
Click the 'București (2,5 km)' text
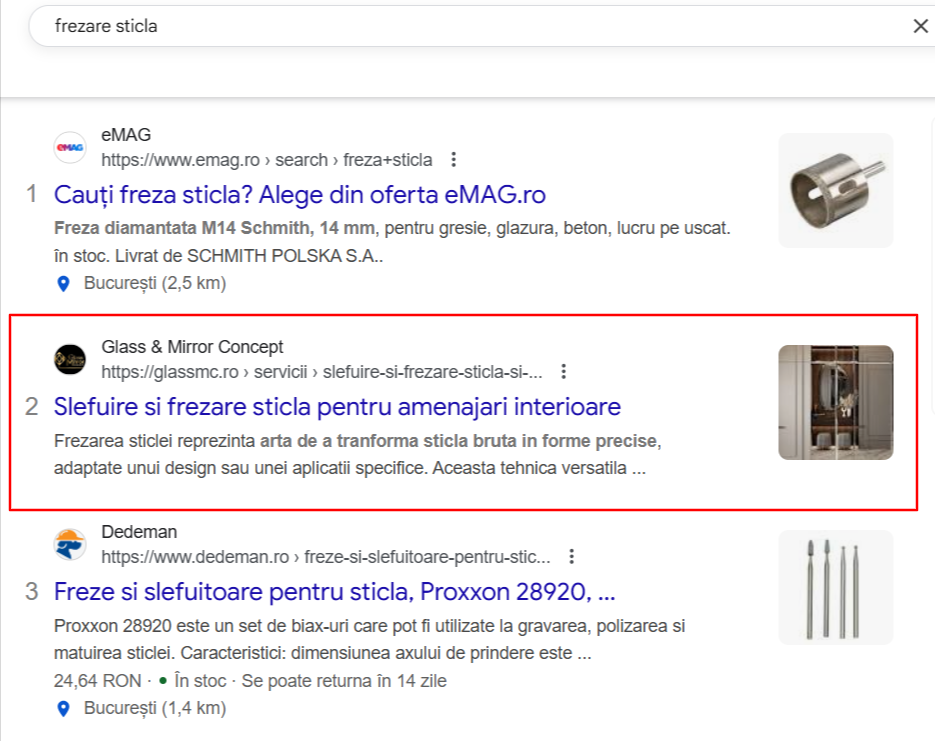click(155, 283)
